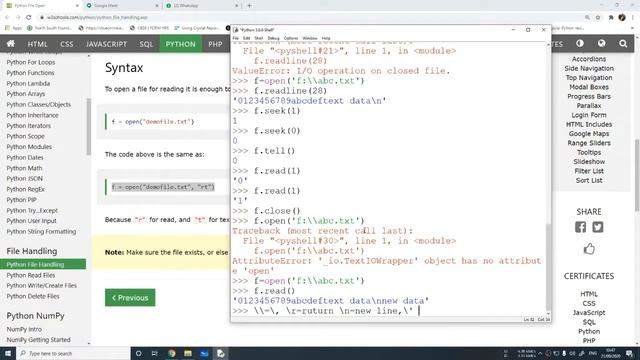Click the IDLE shell vertical scrollbar
This screenshot has width=640, height=360.
(x=548, y=267)
